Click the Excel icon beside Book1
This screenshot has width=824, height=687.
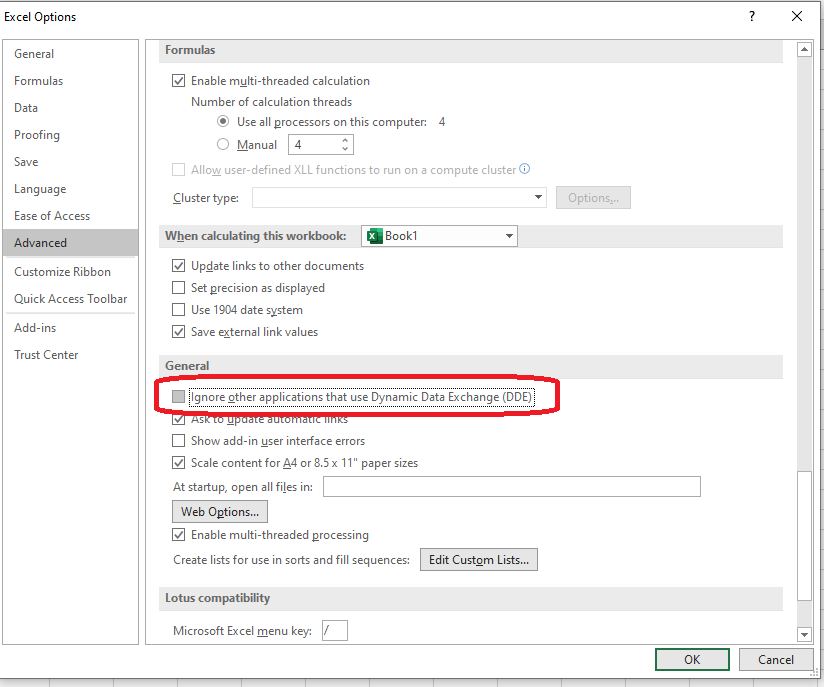[374, 236]
